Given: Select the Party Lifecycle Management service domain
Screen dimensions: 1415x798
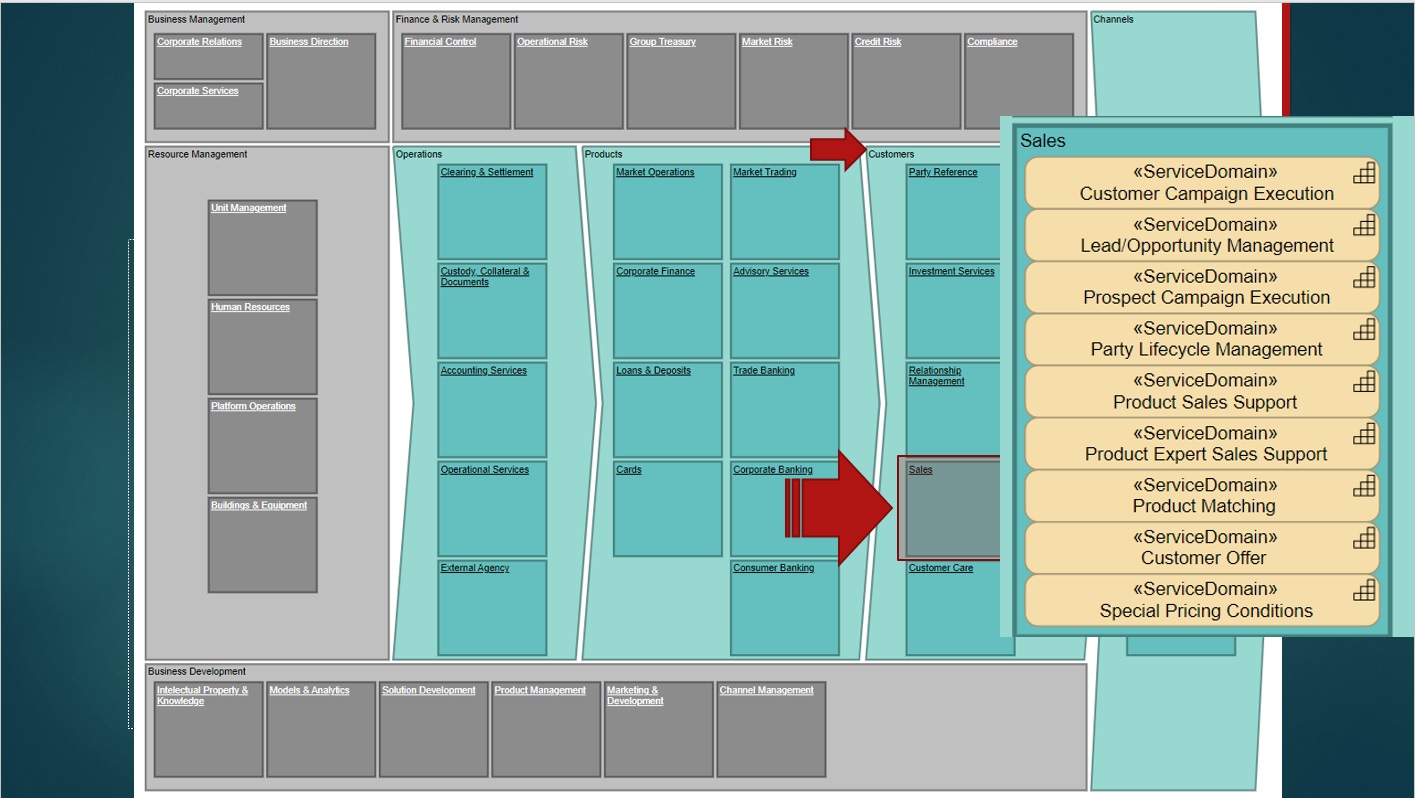Looking at the screenshot, I should [1202, 339].
